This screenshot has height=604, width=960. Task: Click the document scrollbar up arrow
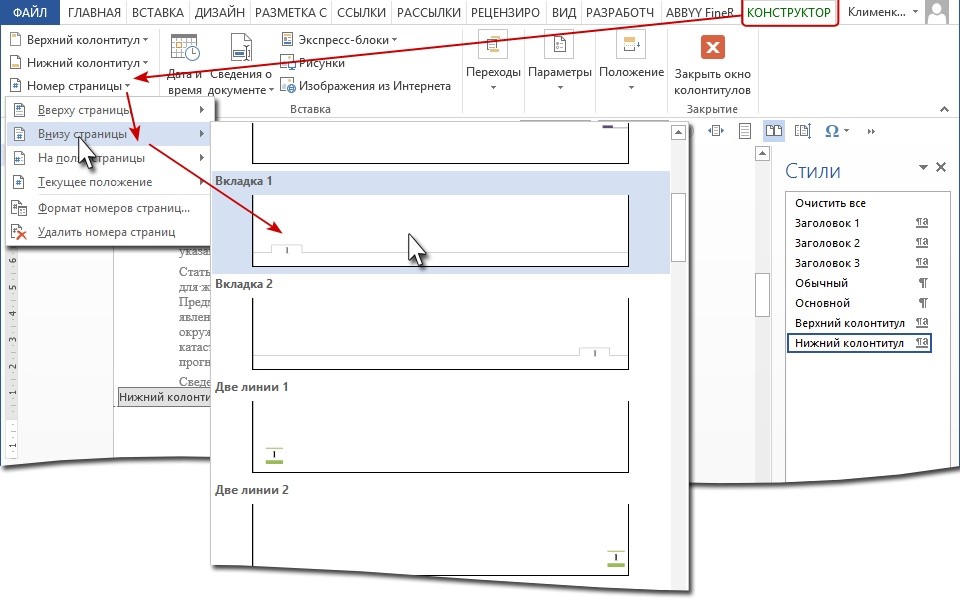click(762, 154)
